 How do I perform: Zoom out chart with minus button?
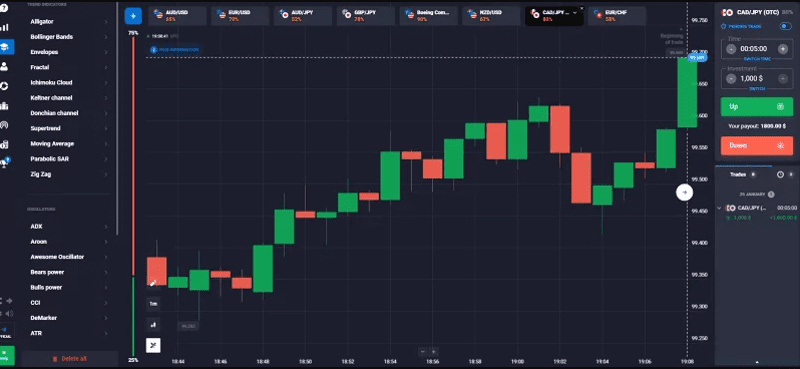[x=422, y=352]
